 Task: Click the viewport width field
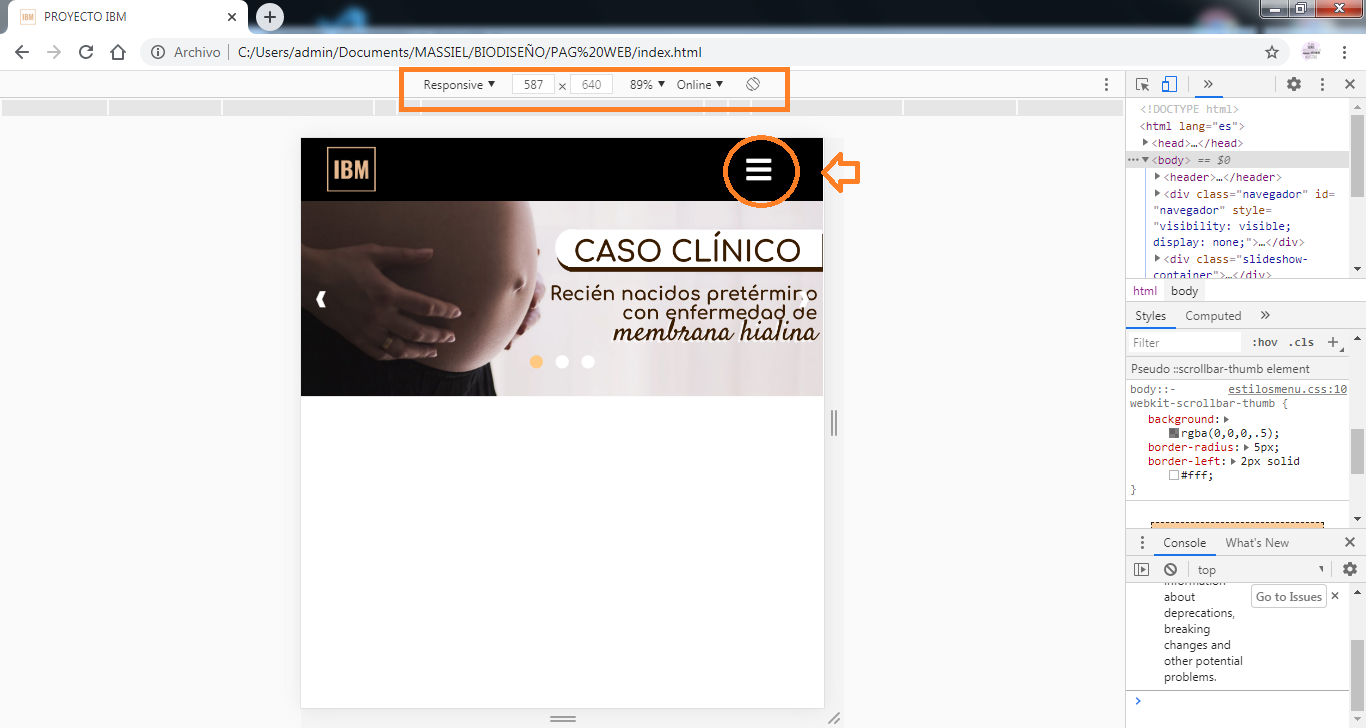coord(533,85)
